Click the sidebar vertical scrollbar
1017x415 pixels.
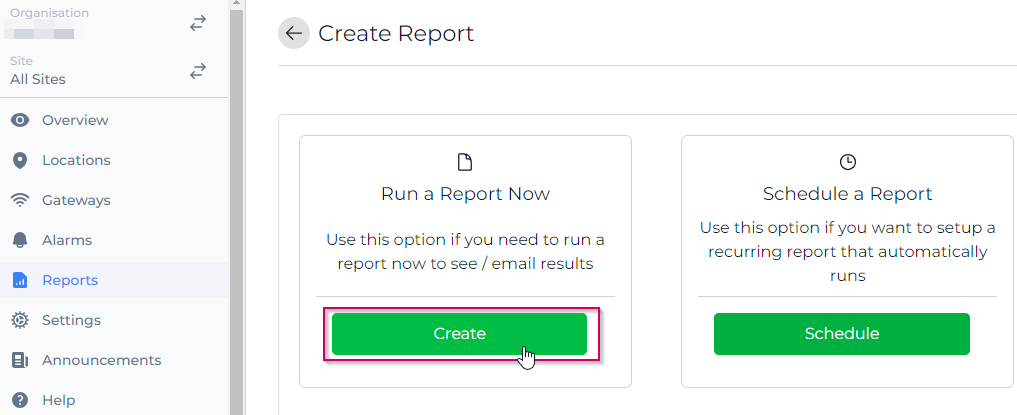click(x=236, y=200)
